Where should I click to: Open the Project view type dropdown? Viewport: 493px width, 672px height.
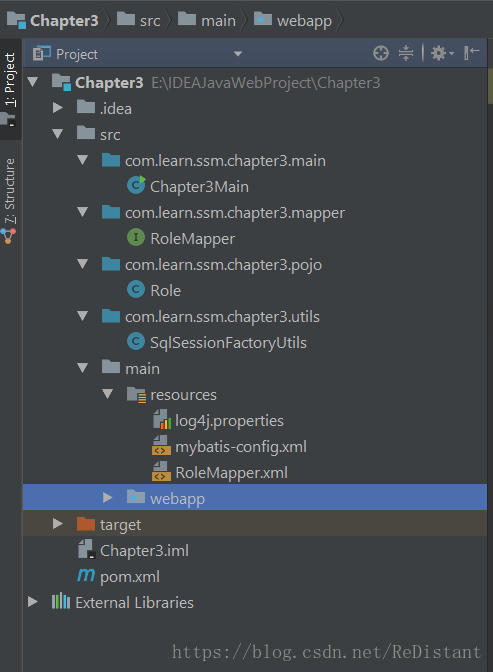238,54
